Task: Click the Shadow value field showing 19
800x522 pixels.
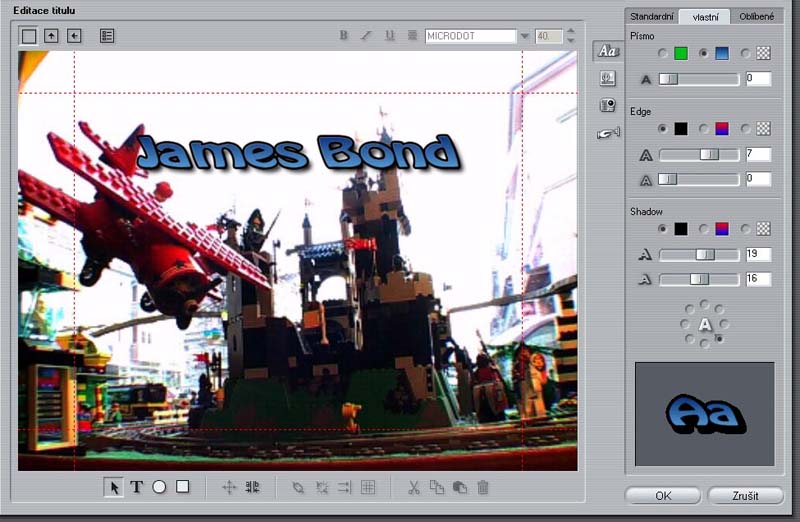Action: pos(757,254)
